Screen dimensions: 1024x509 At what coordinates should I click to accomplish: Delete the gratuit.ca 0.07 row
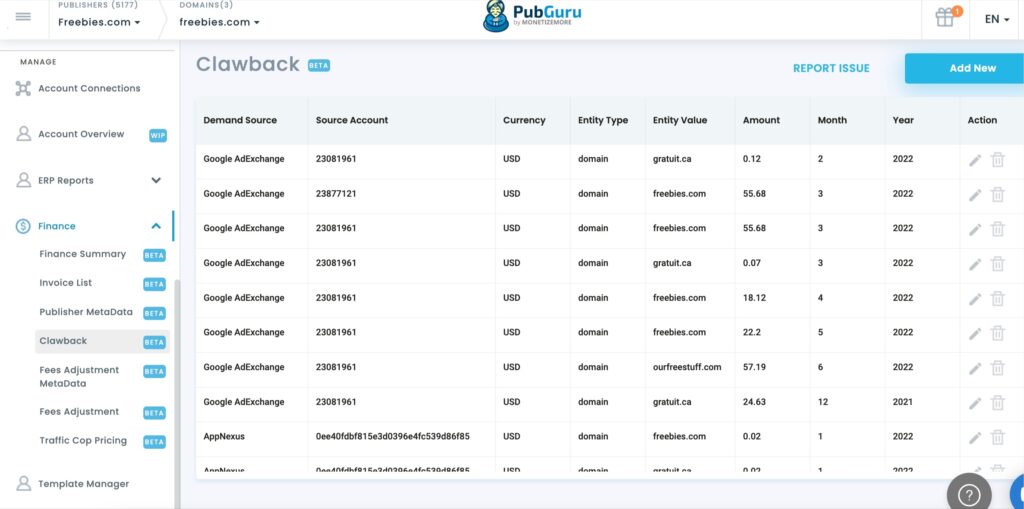(x=997, y=263)
